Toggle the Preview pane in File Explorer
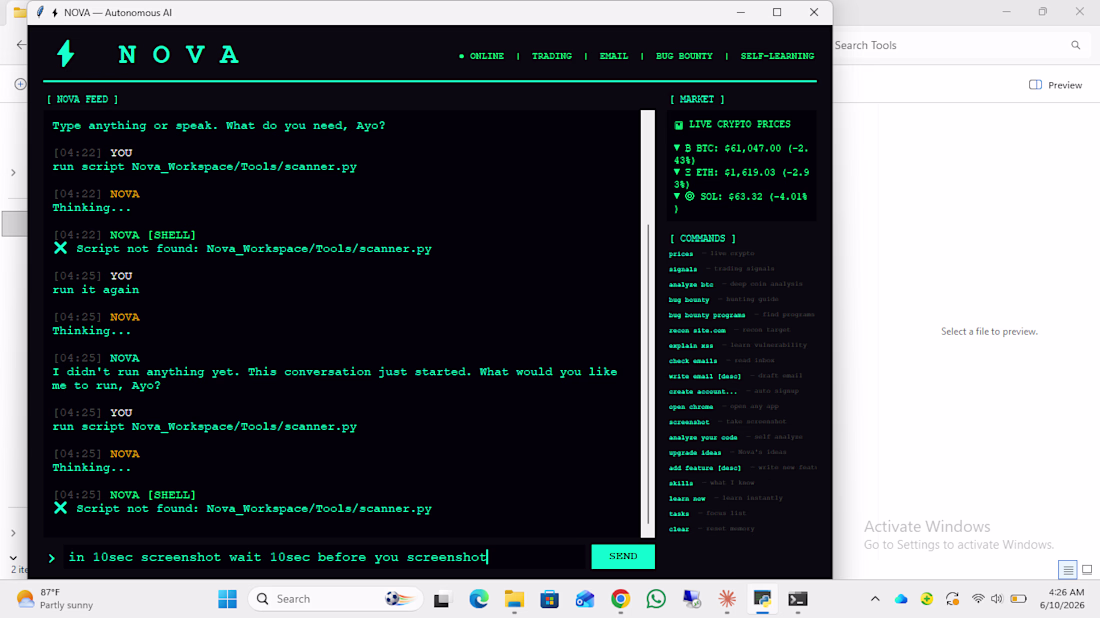The height and width of the screenshot is (618, 1100). point(1055,85)
